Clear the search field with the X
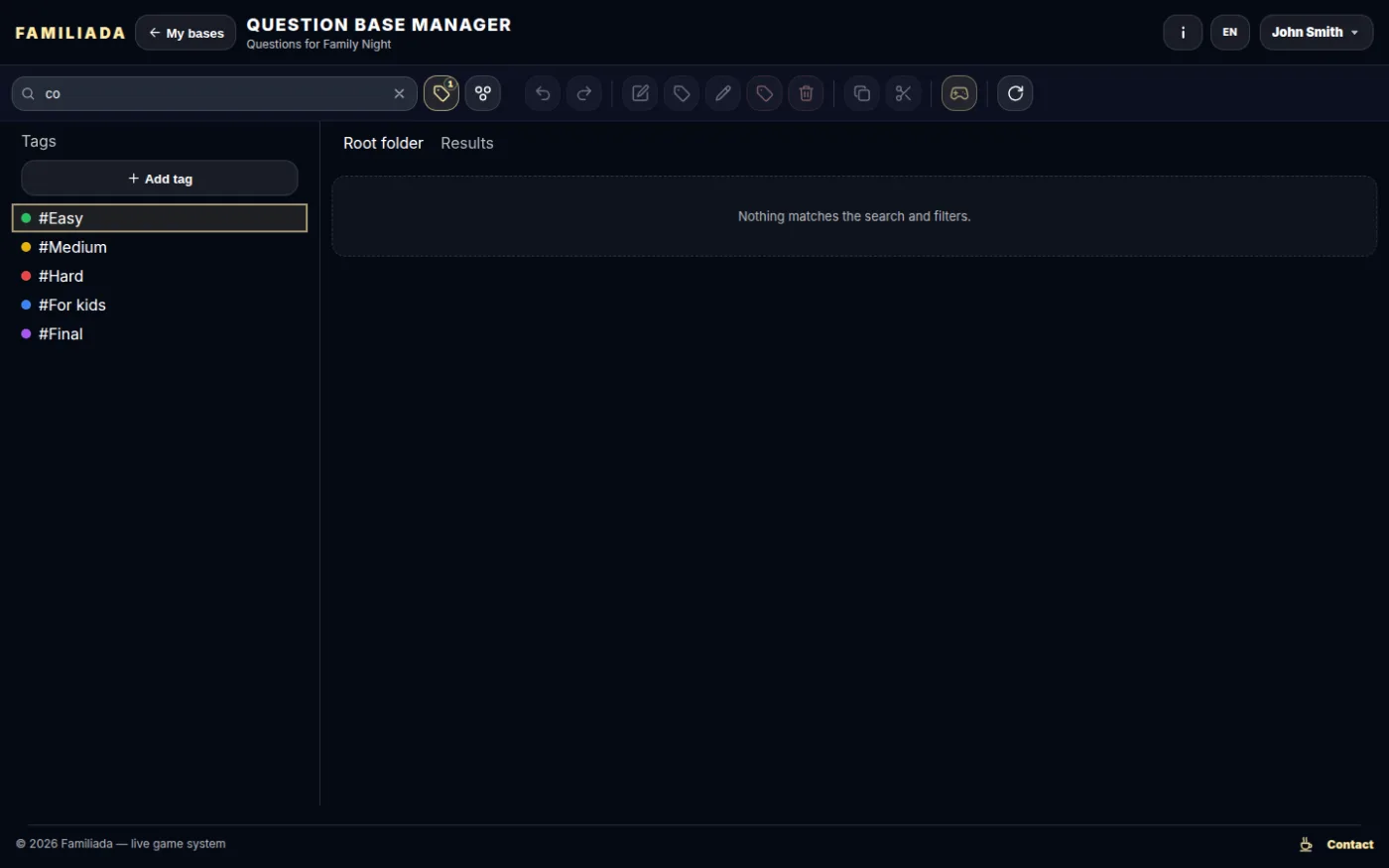1389x868 pixels. [399, 93]
